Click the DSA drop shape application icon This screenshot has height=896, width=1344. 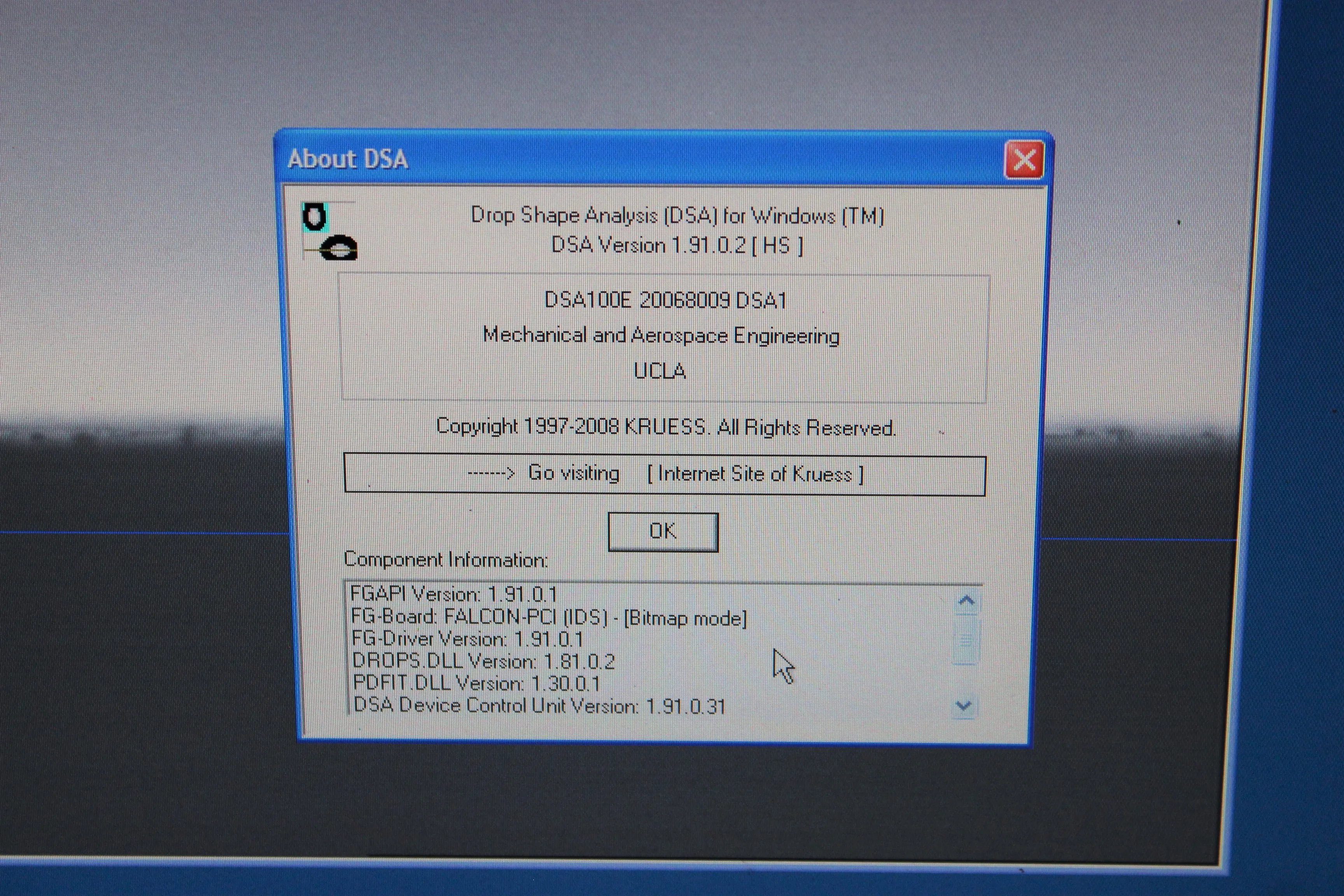(x=330, y=232)
